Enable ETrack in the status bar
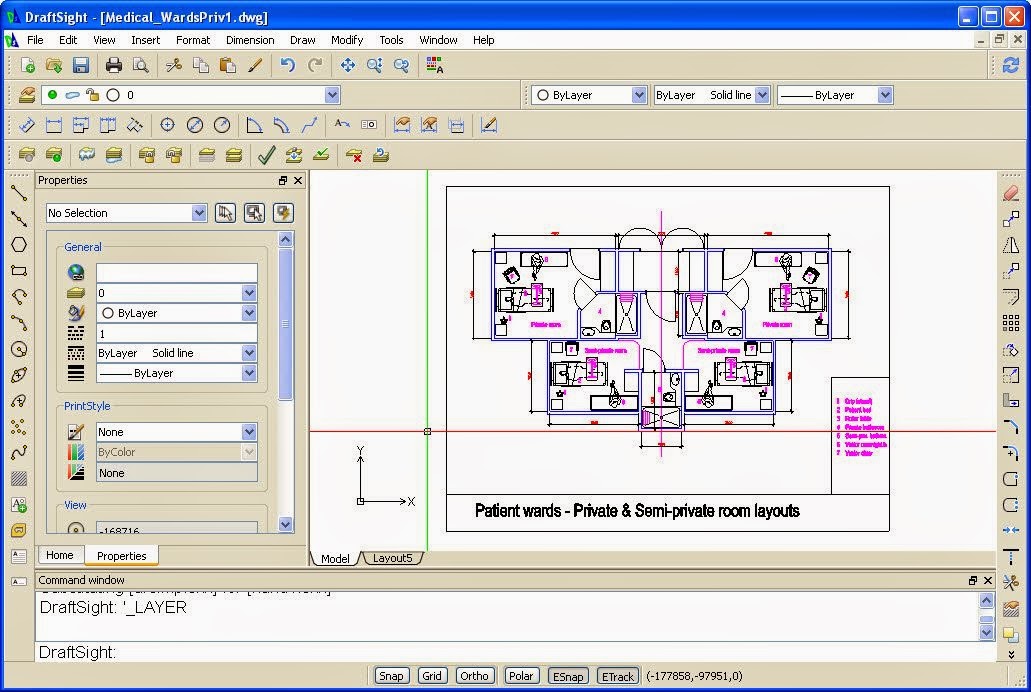1031x692 pixels. [617, 676]
